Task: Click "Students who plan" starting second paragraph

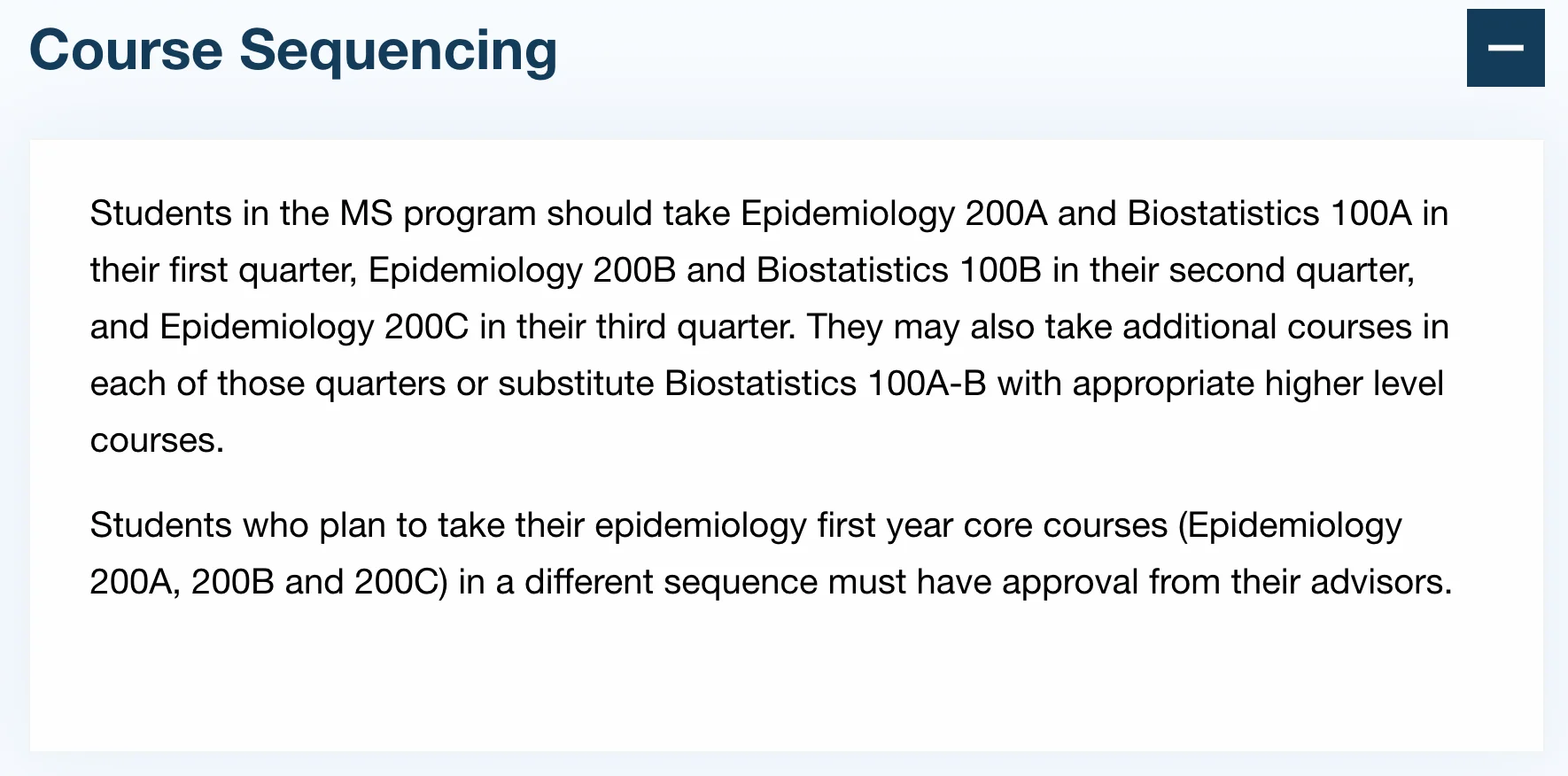Action: pyautogui.click(x=237, y=526)
